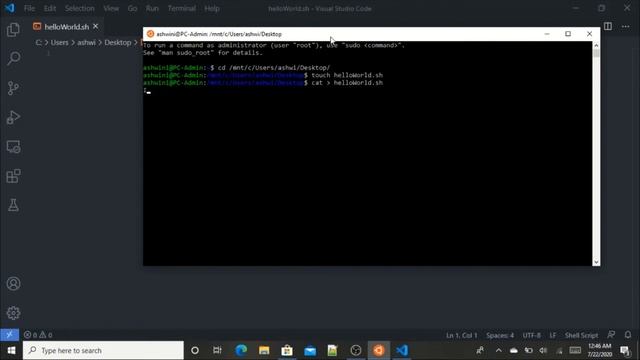Viewport: 640px width, 360px height.
Task: Open the Edit menu
Action: tap(50, 9)
